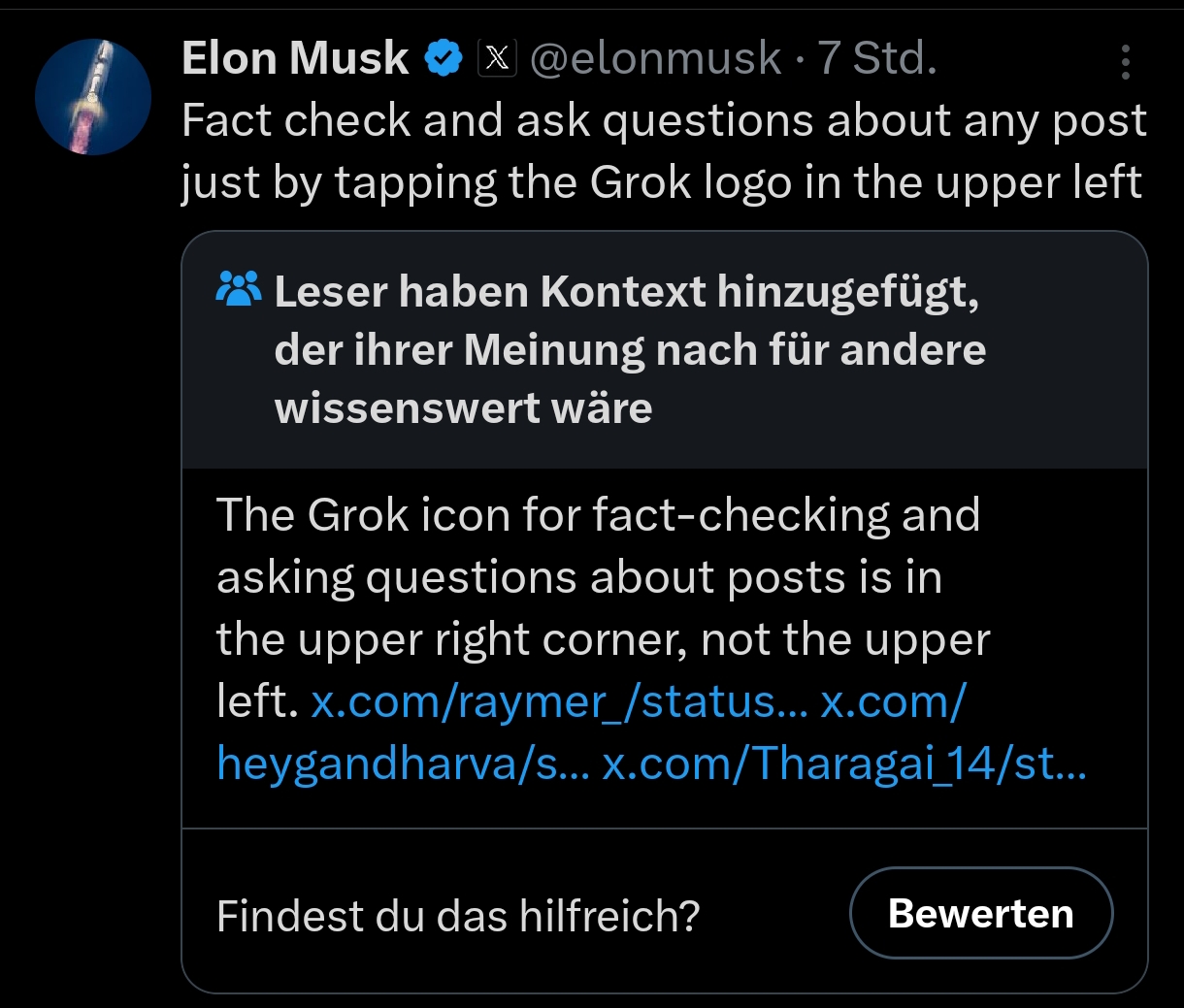Click 'Findest du das hilfreich?' text
This screenshot has height=1008, width=1184.
(x=457, y=916)
